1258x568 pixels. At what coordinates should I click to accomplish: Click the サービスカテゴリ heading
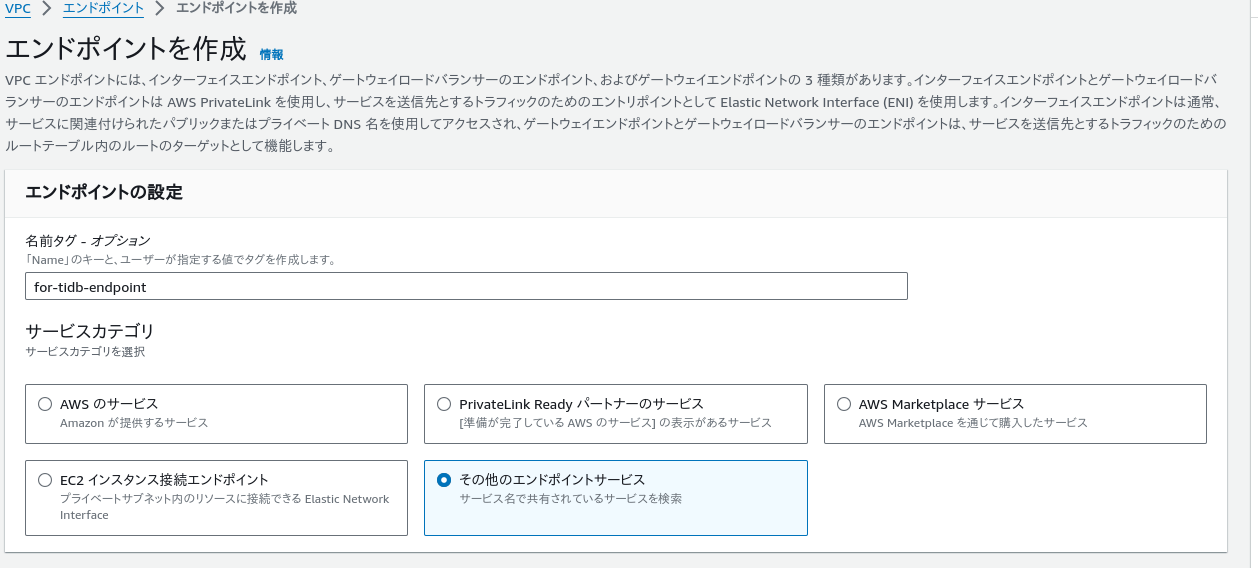(90, 331)
